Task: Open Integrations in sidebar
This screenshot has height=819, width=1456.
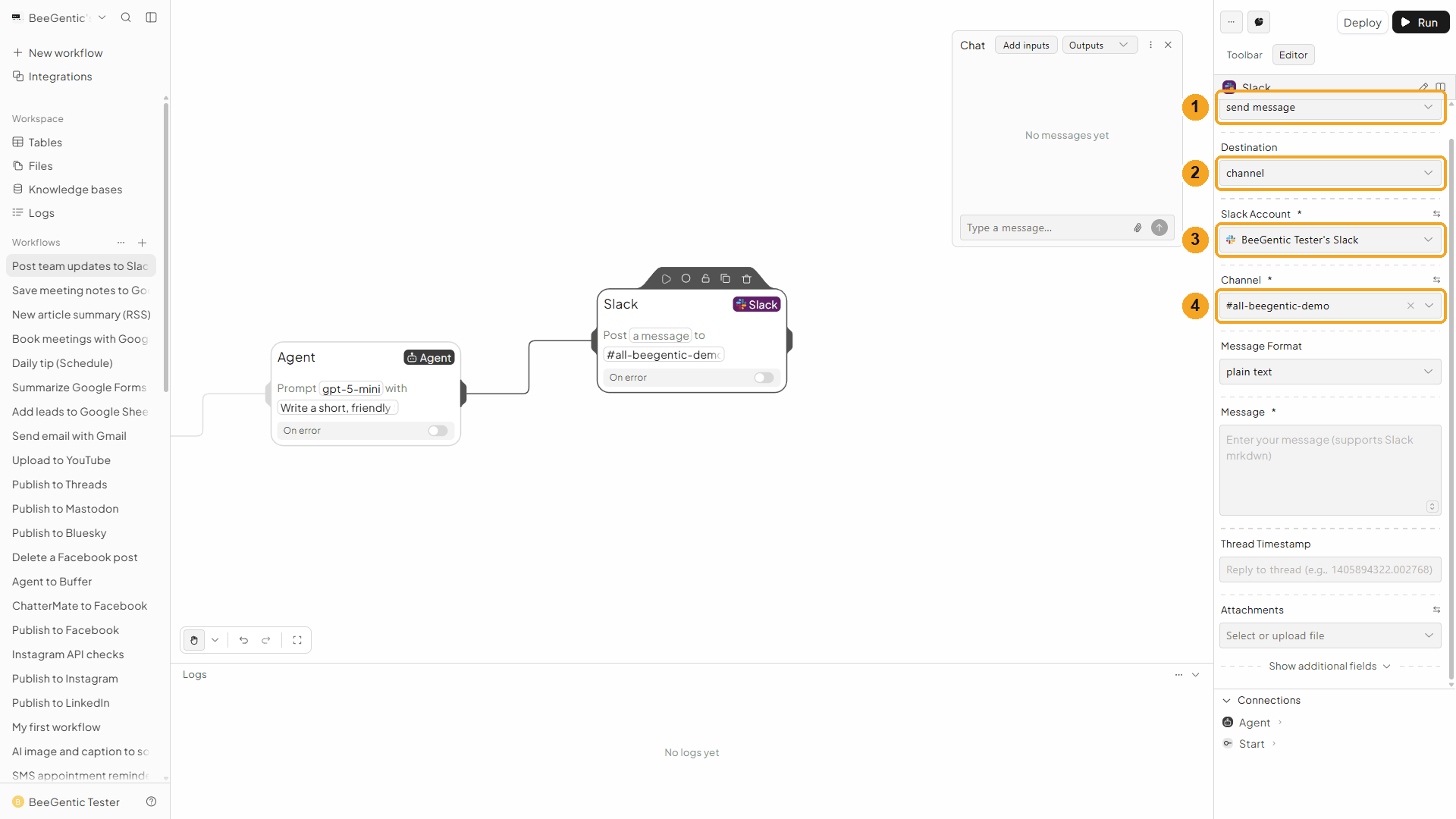Action: (60, 77)
